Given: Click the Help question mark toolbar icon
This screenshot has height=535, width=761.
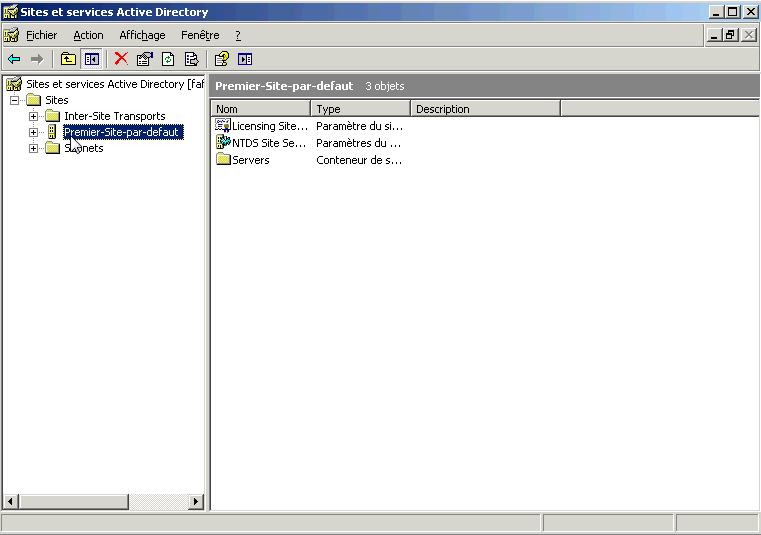Looking at the screenshot, I should coord(222,59).
